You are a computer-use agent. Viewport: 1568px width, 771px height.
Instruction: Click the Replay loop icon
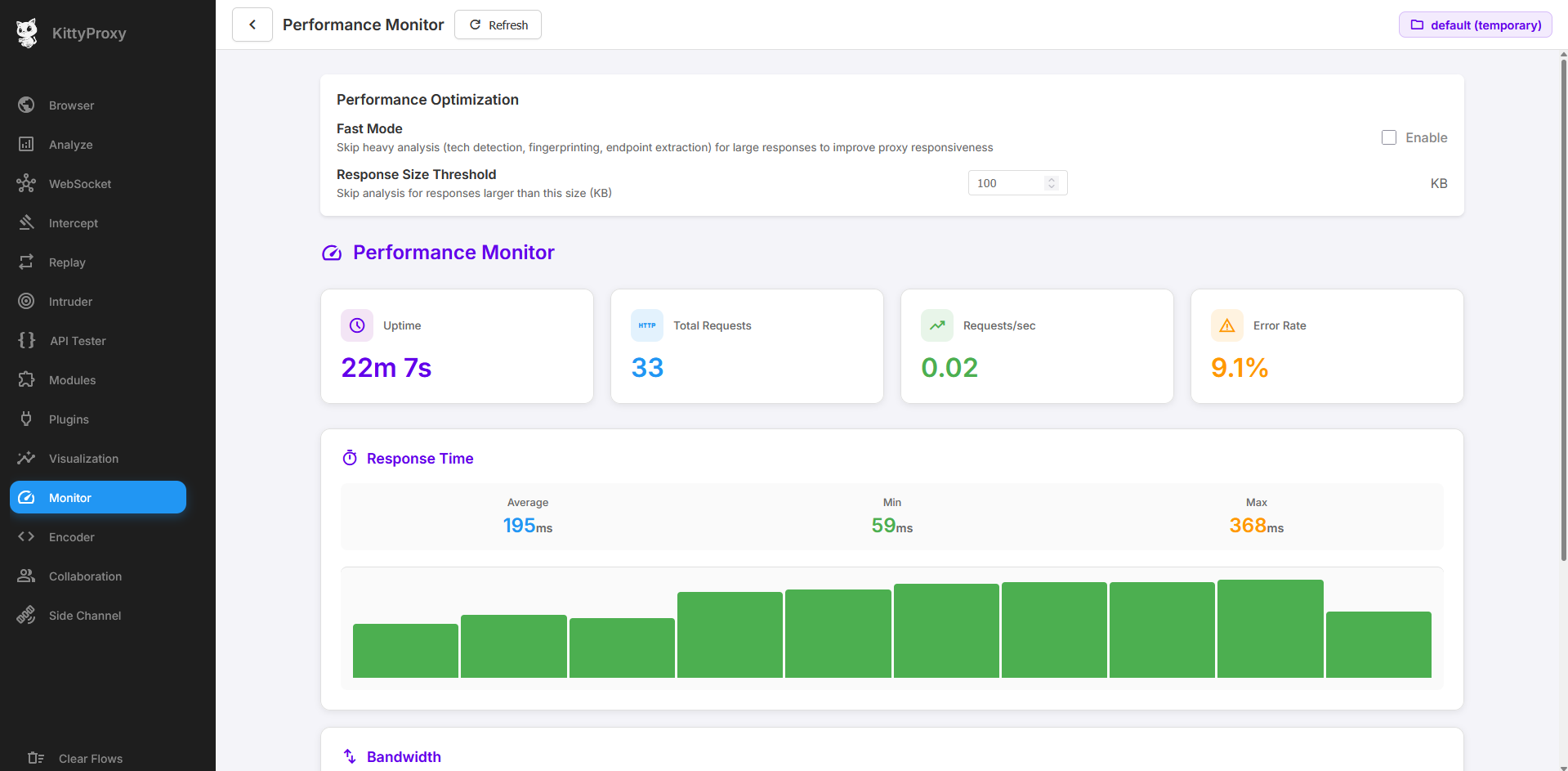[26, 262]
